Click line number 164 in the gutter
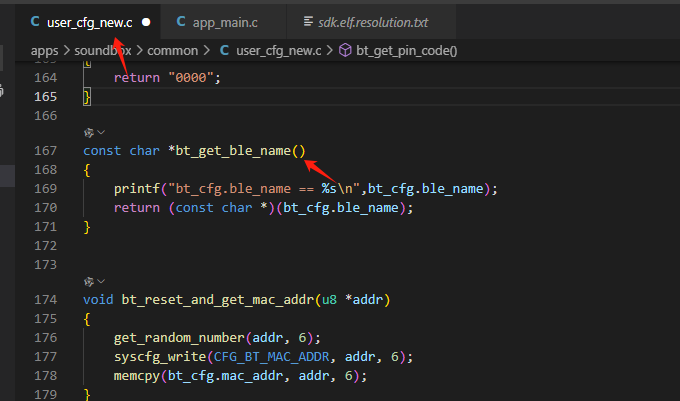Viewport: 680px width, 401px height. point(46,78)
